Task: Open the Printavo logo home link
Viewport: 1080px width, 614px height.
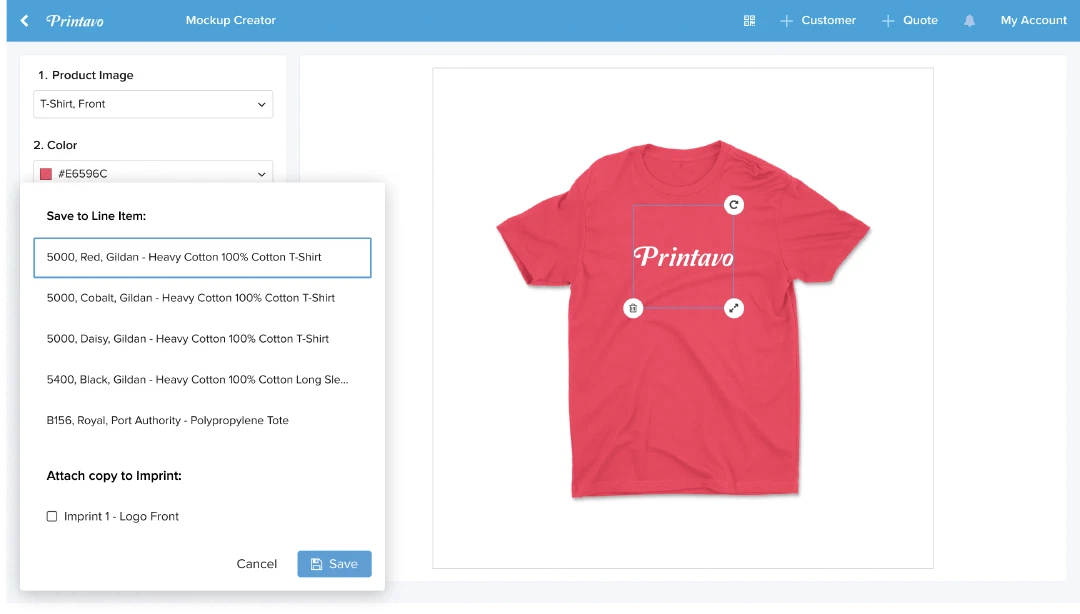Action: coord(75,21)
